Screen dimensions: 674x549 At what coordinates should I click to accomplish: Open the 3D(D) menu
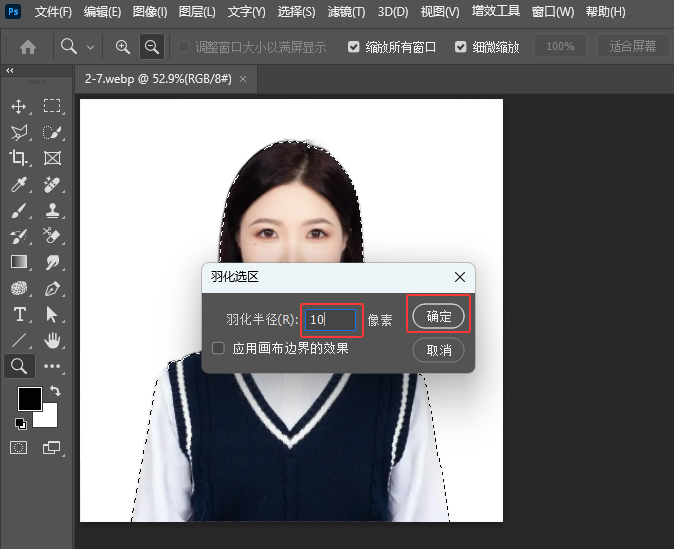(x=393, y=12)
